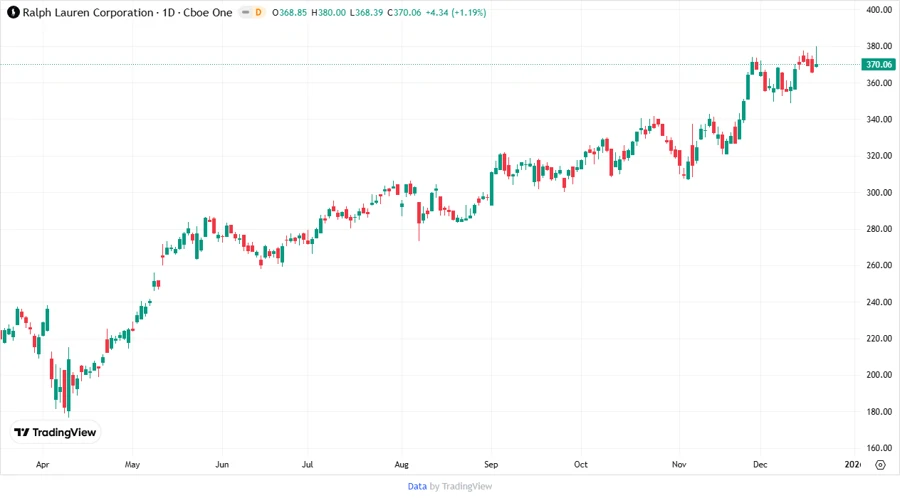Click the 360.00 price axis label
Screen dimensions: 900x498
[879, 83]
